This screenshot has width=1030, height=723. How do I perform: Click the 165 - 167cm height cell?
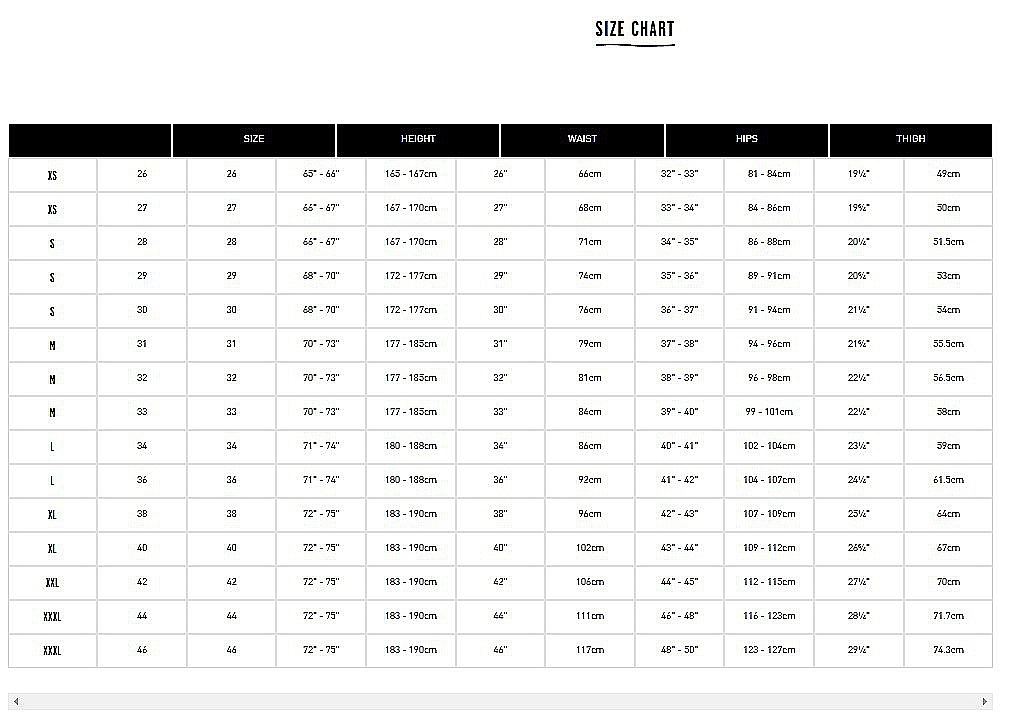[411, 174]
